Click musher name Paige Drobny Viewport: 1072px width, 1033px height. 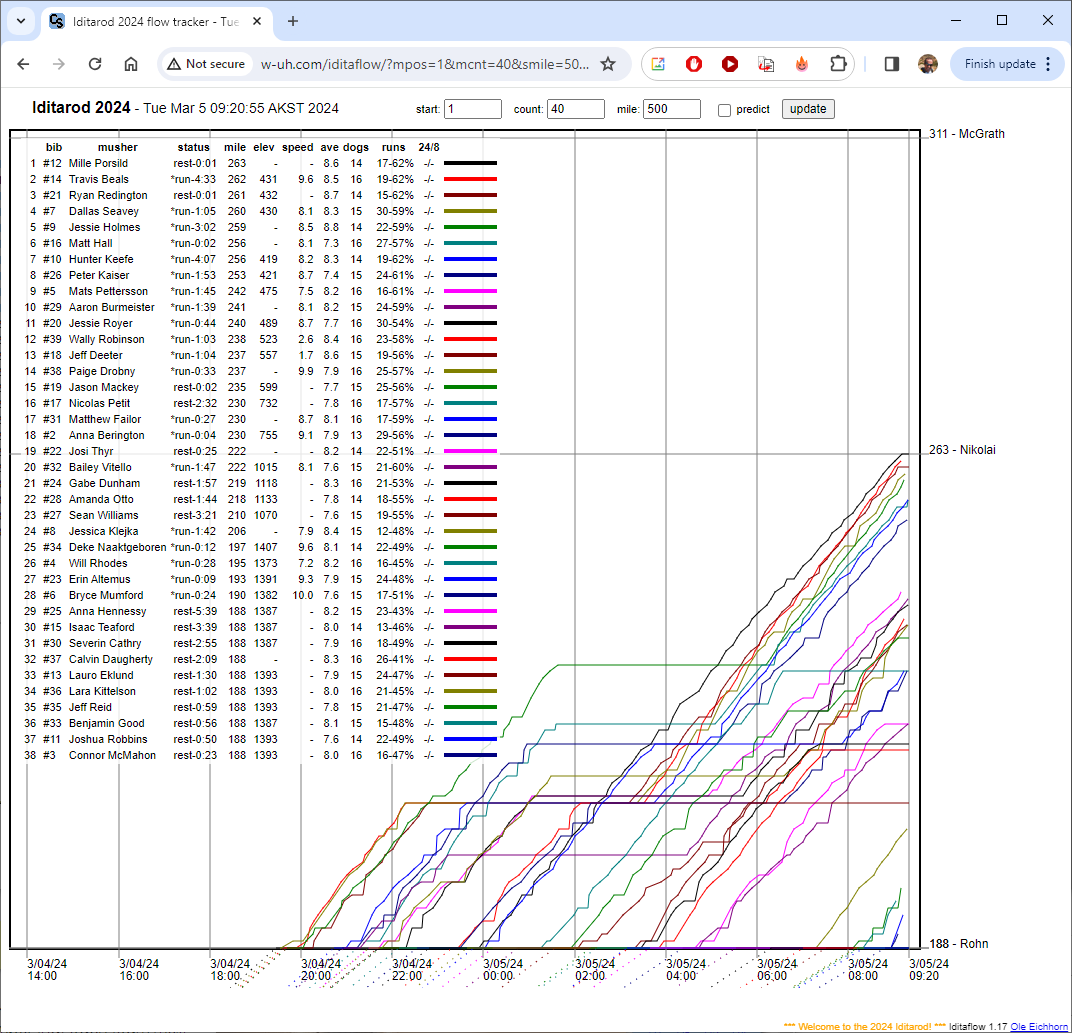coord(102,371)
